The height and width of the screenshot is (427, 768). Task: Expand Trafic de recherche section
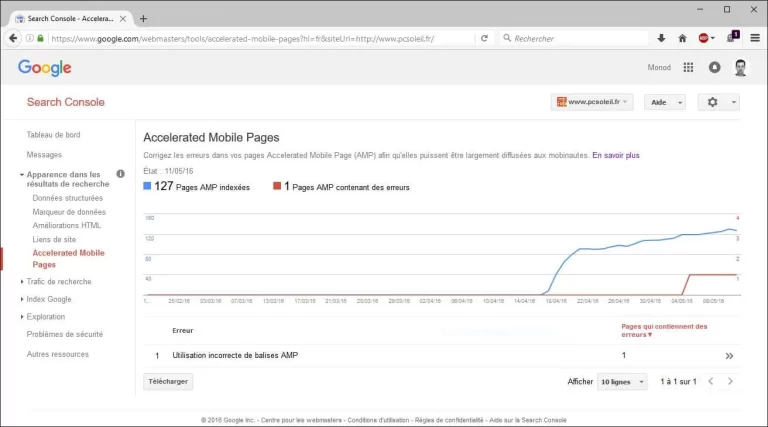click(x=22, y=282)
